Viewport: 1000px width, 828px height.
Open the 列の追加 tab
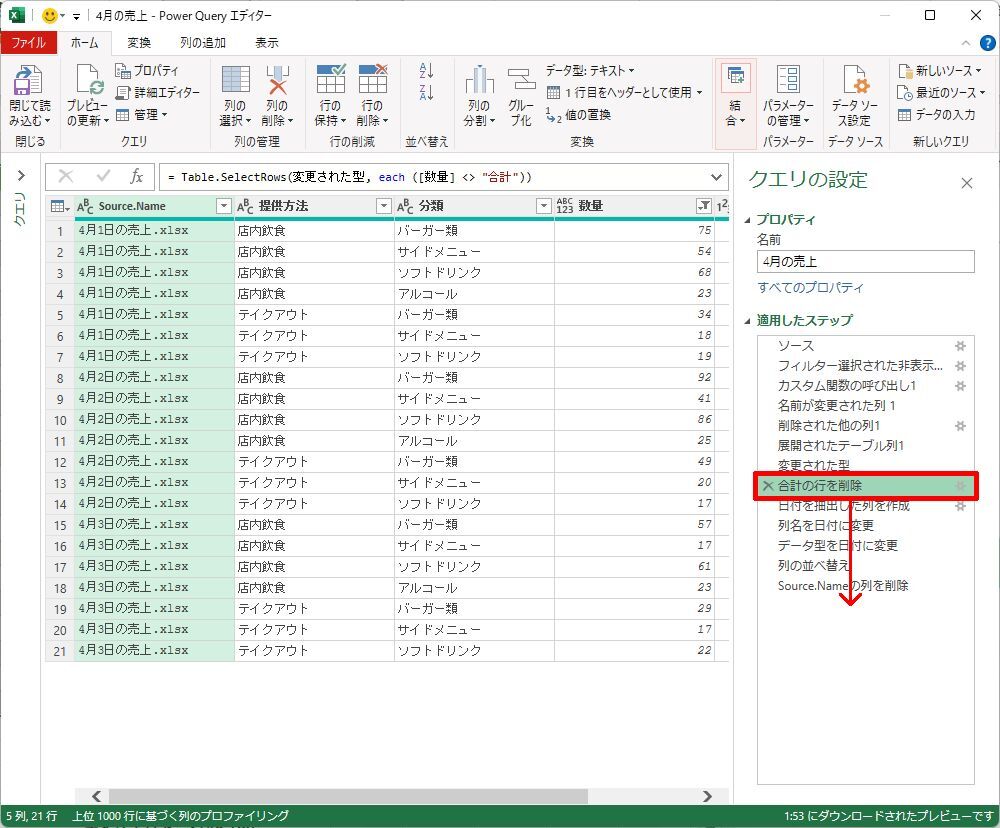coord(202,43)
